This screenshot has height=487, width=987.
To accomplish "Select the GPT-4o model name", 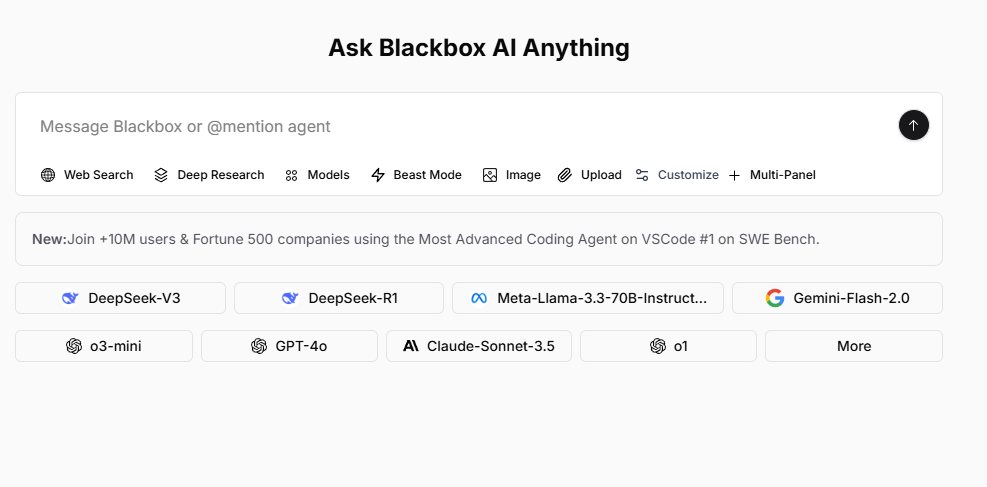I will pos(301,346).
